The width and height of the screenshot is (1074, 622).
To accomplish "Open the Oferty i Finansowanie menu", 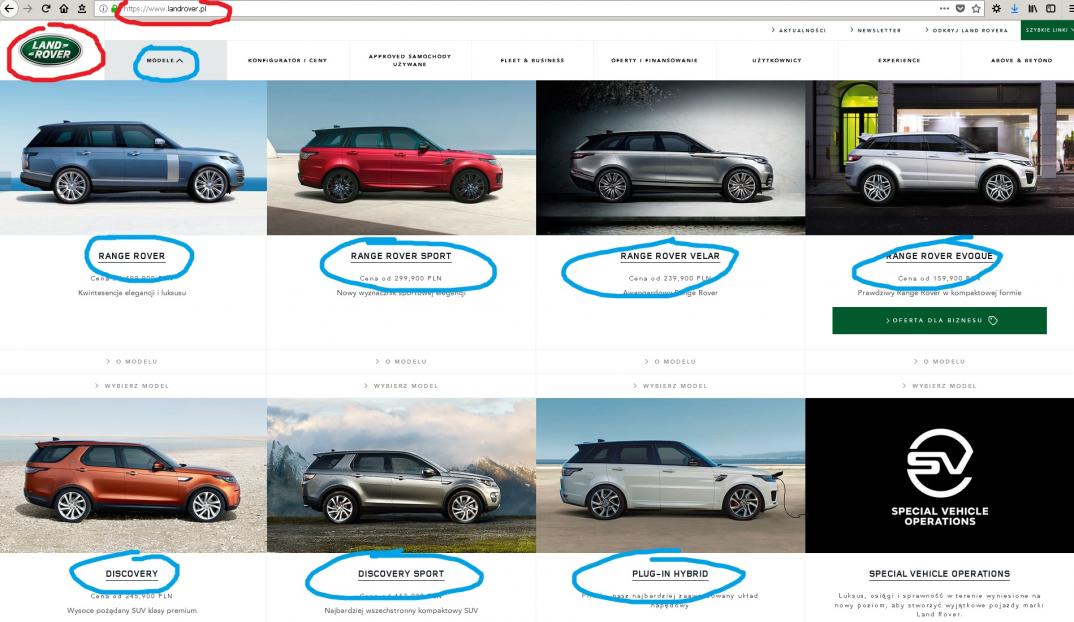I will [654, 60].
